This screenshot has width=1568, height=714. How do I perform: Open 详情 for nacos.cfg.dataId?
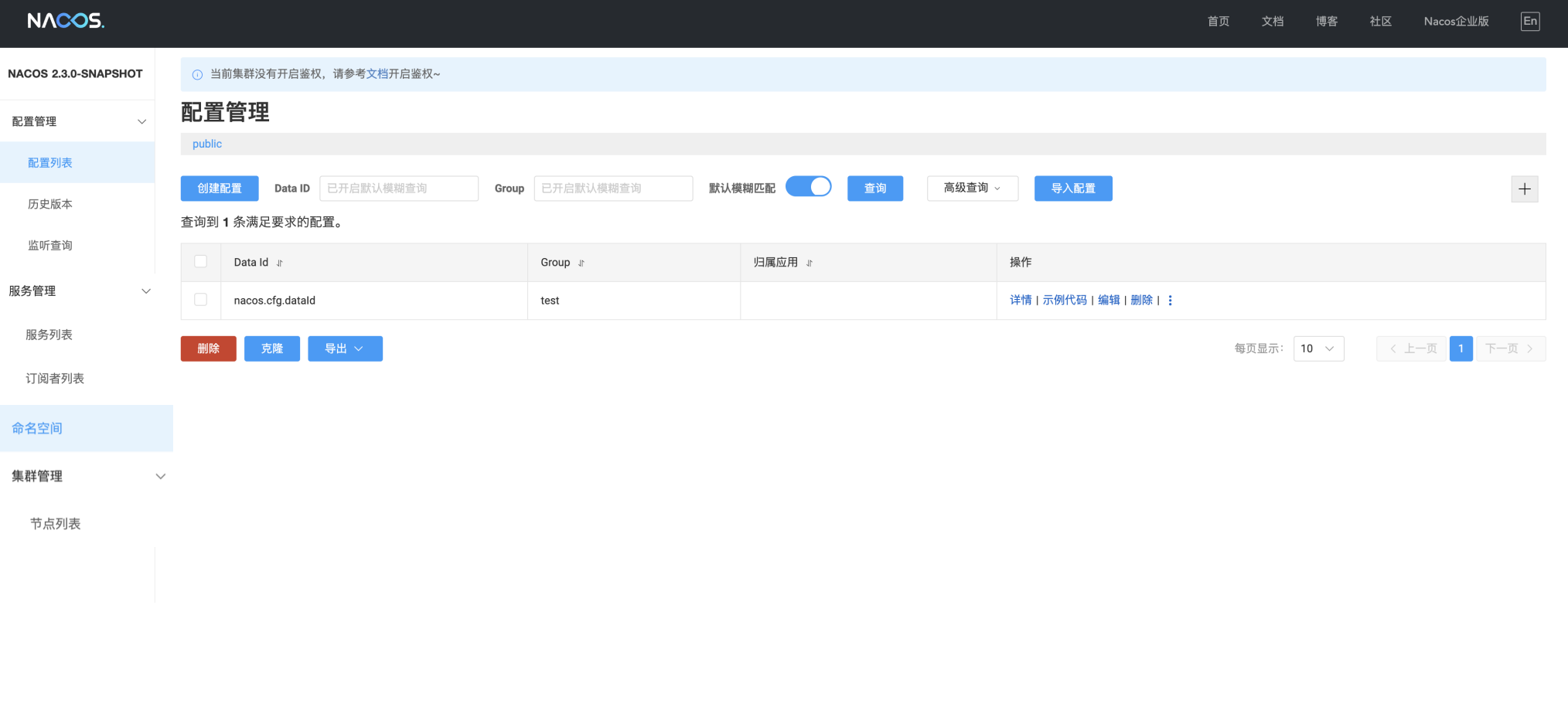tap(1021, 301)
